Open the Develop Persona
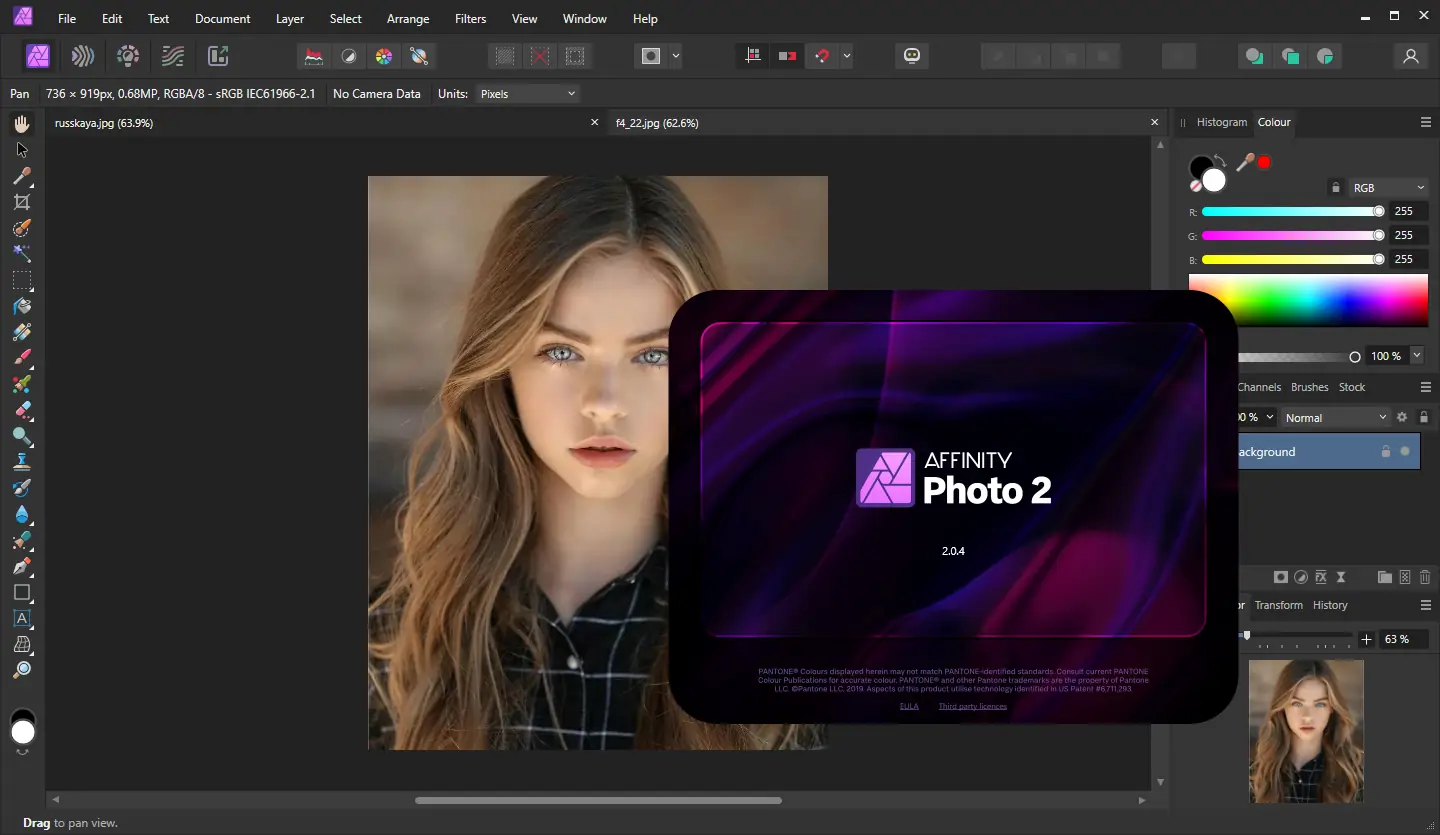This screenshot has height=835, width=1440. (128, 56)
